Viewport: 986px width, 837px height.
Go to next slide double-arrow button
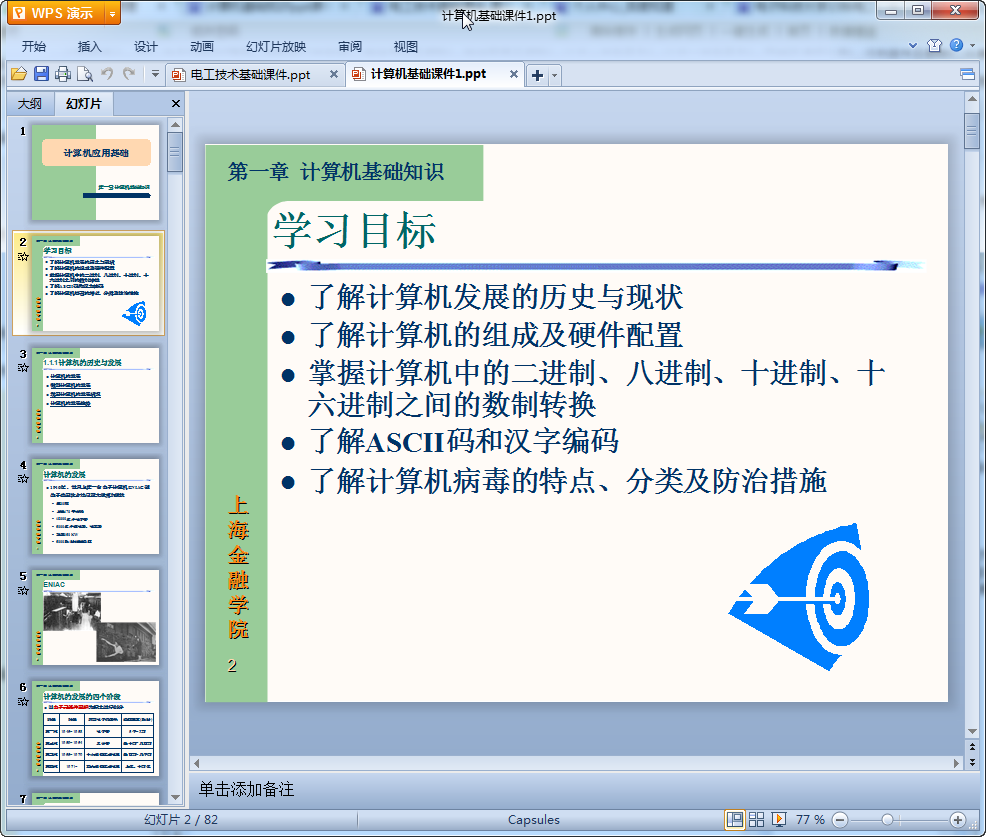pyautogui.click(x=972, y=762)
